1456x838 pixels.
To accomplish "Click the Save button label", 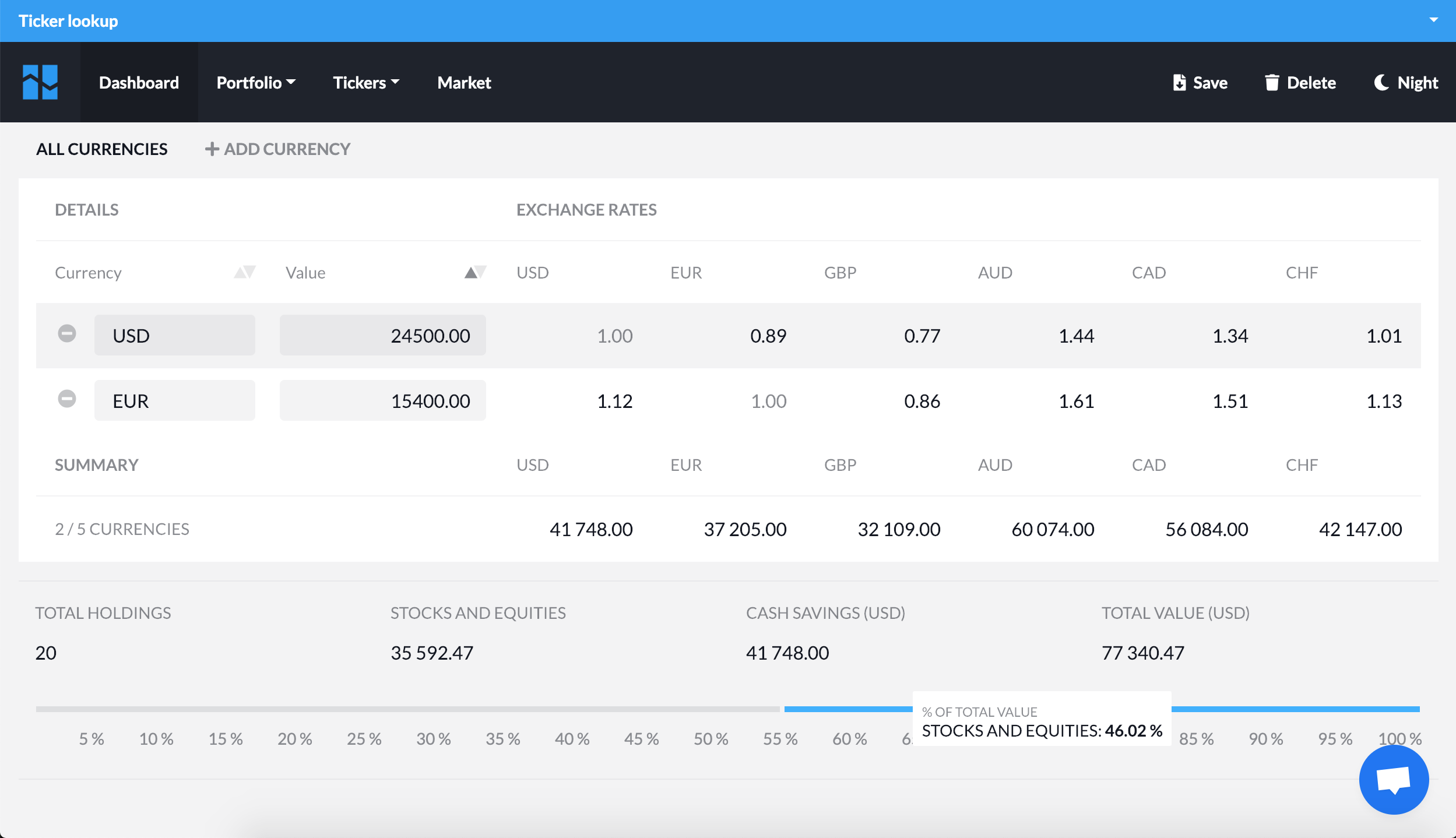I will [x=1209, y=82].
